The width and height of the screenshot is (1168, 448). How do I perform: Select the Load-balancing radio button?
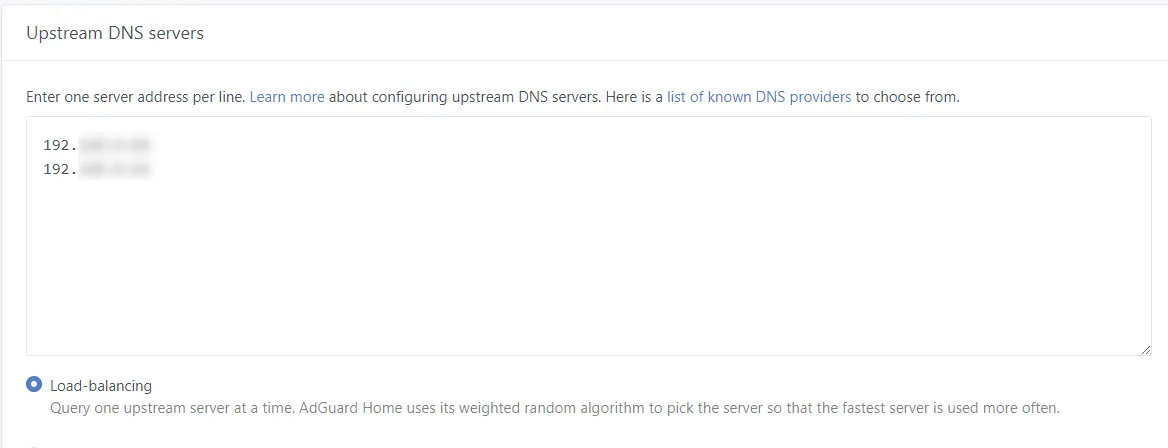34,385
